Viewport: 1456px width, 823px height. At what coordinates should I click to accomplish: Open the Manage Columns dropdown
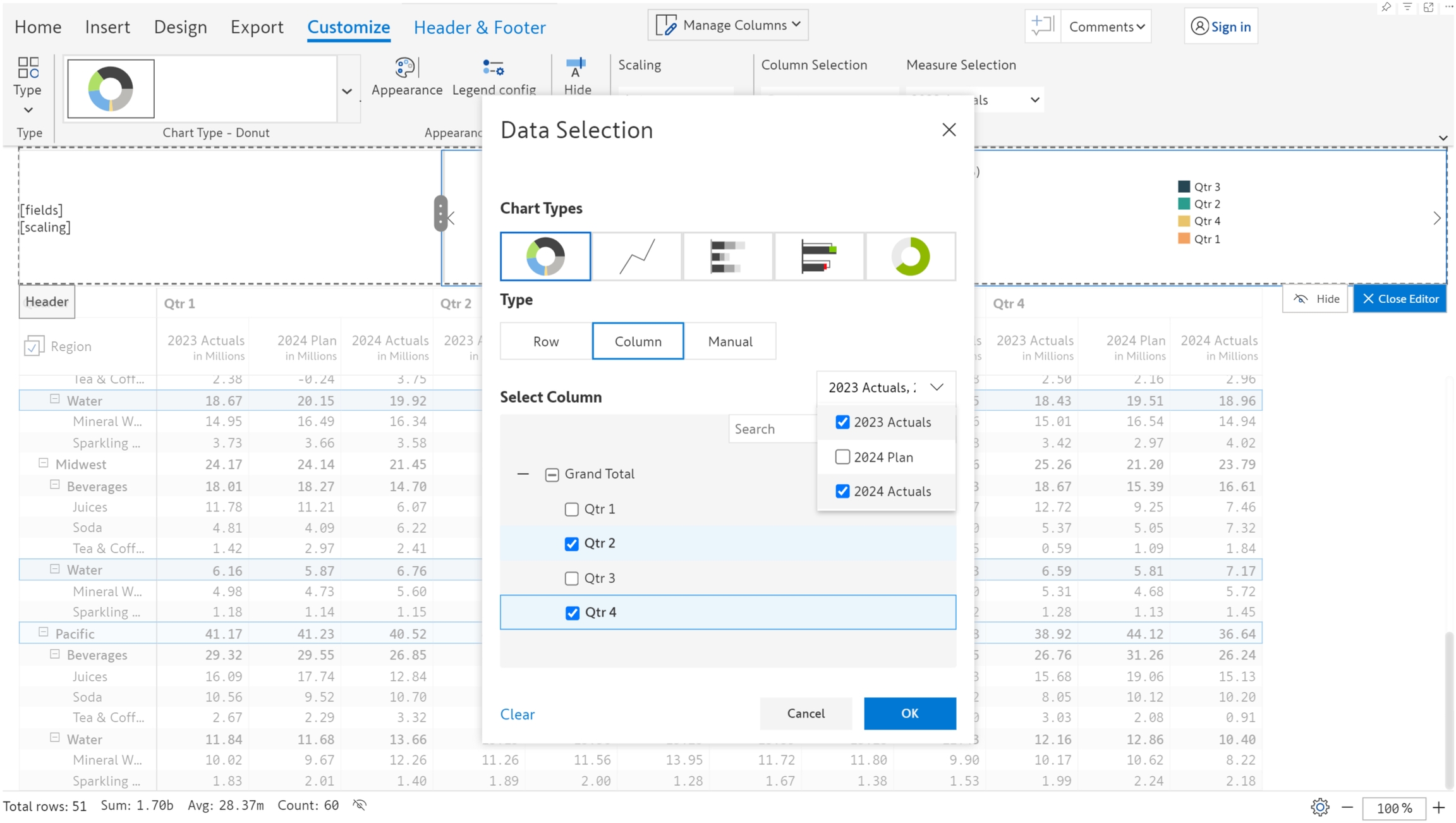tap(728, 25)
